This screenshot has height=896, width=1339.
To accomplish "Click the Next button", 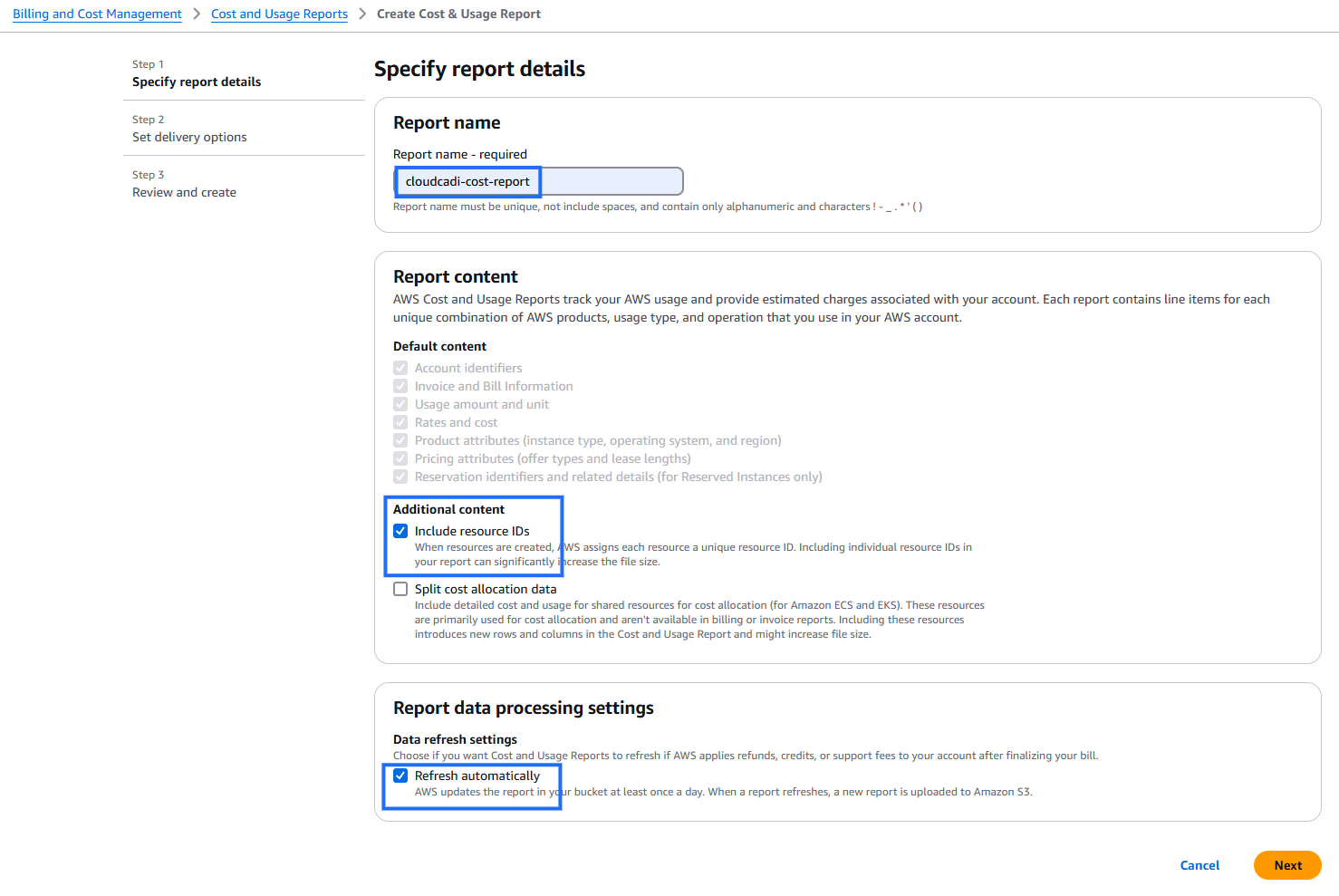I will click(1287, 865).
